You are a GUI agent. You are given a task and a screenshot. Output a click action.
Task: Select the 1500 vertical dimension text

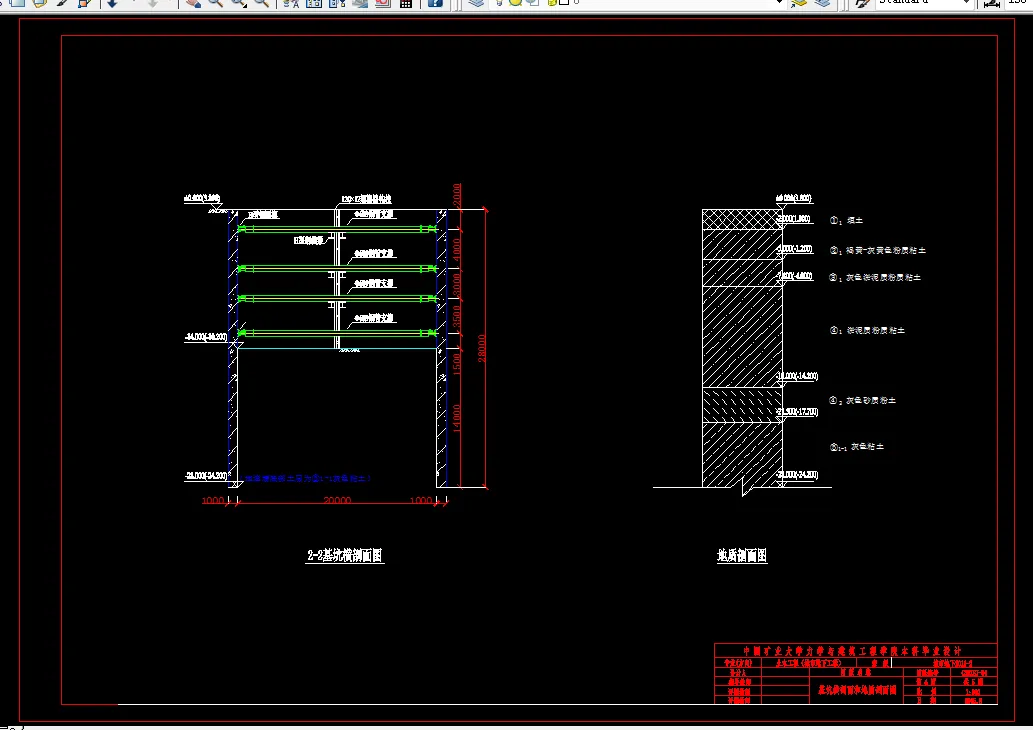[x=457, y=364]
